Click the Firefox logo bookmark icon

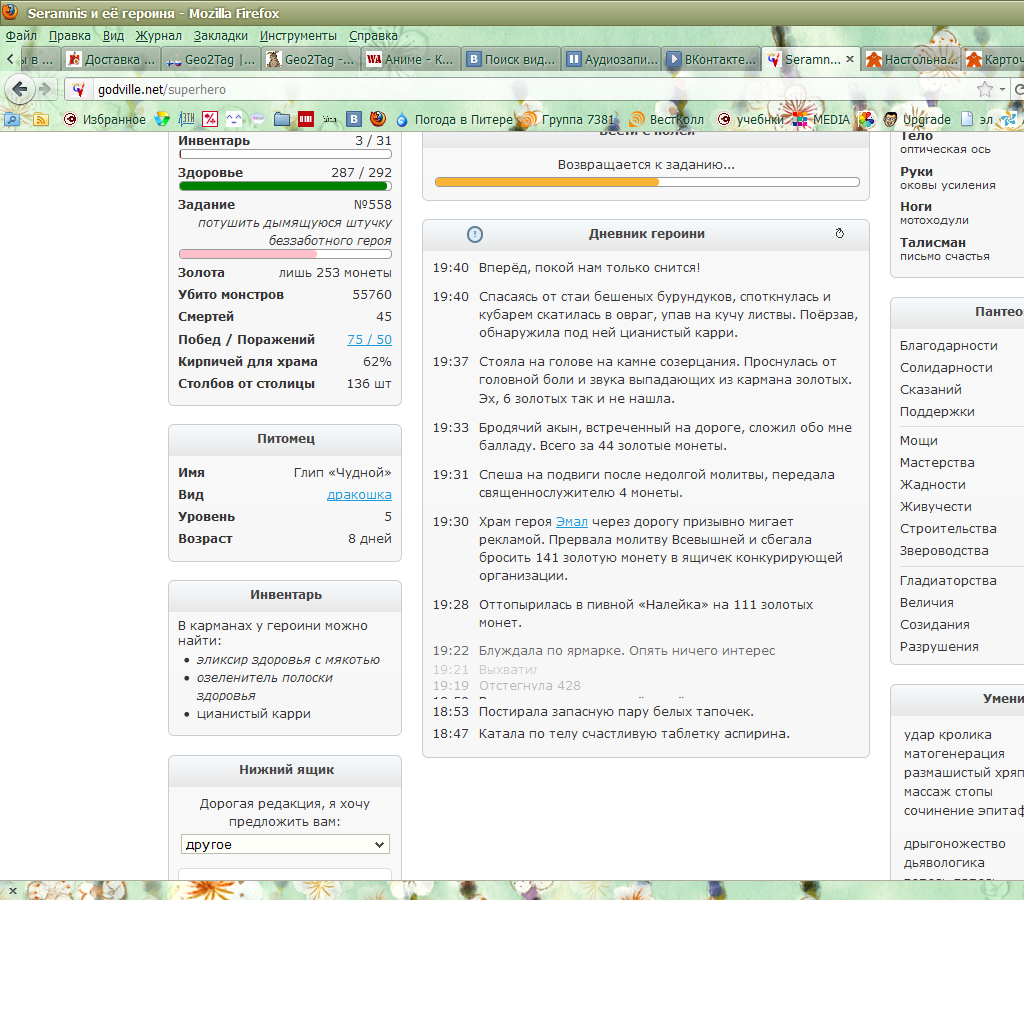tap(377, 119)
